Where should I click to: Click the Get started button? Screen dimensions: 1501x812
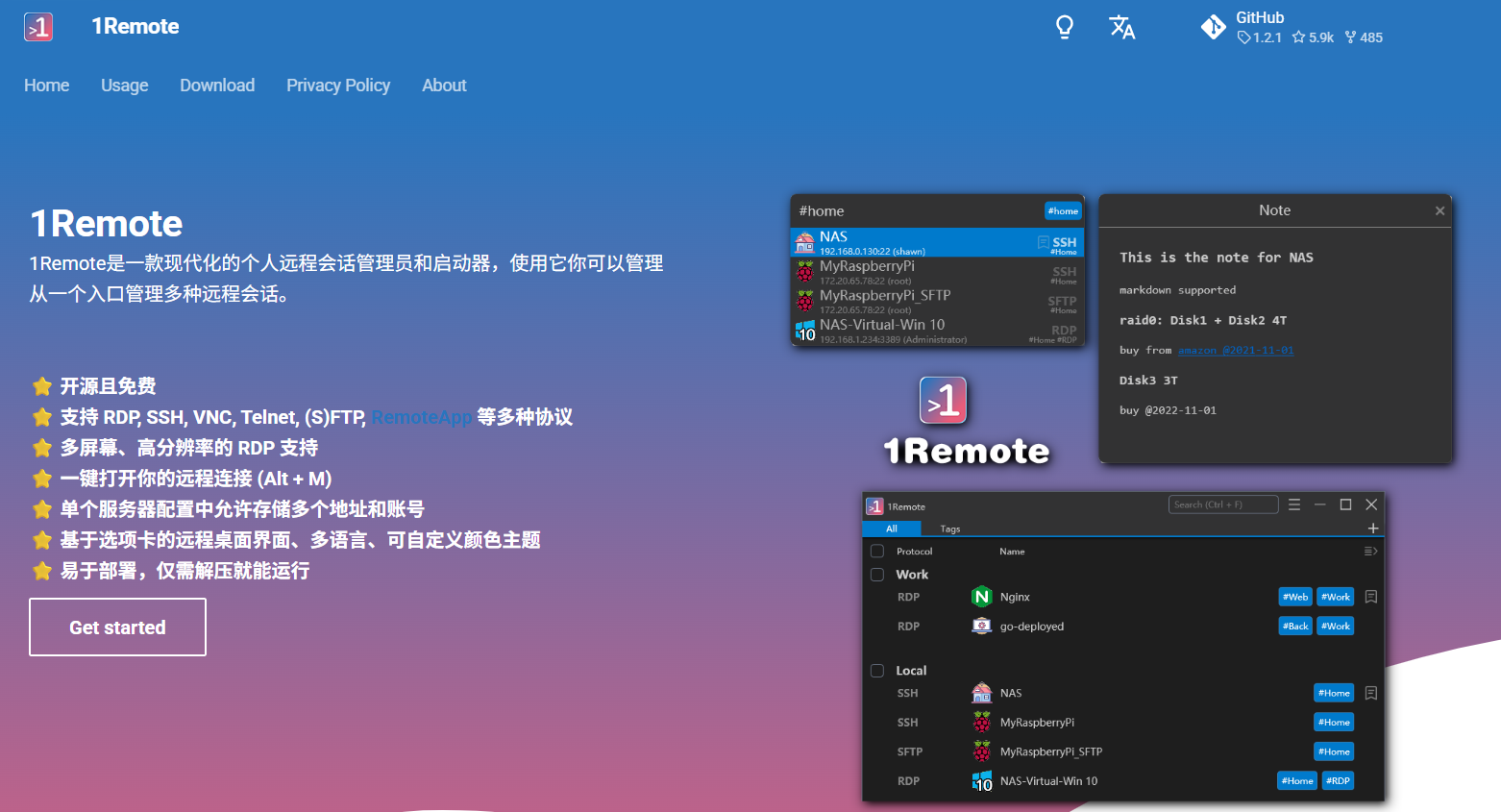click(x=117, y=627)
